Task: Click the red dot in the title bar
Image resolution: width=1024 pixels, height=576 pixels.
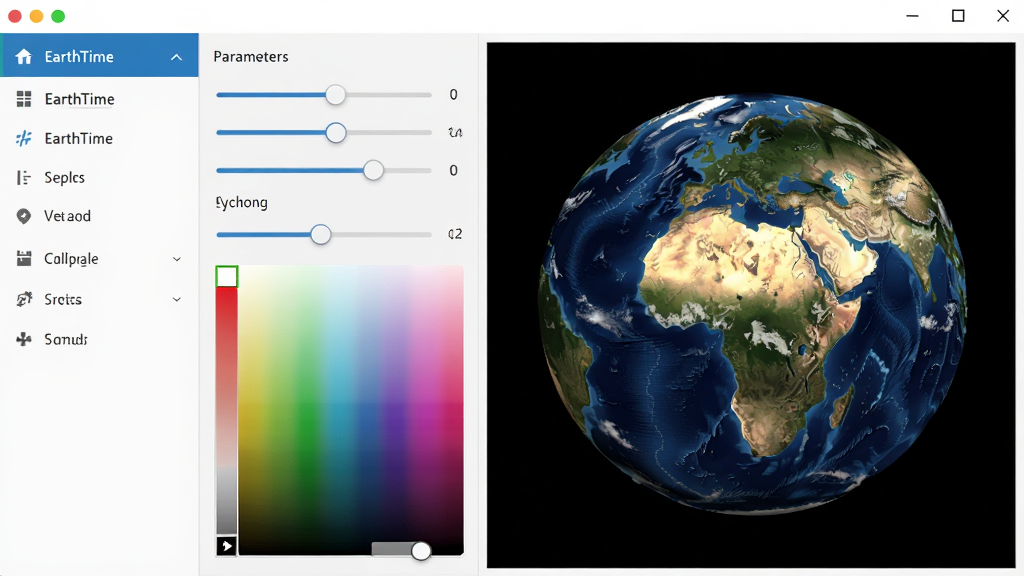Action: [x=15, y=16]
